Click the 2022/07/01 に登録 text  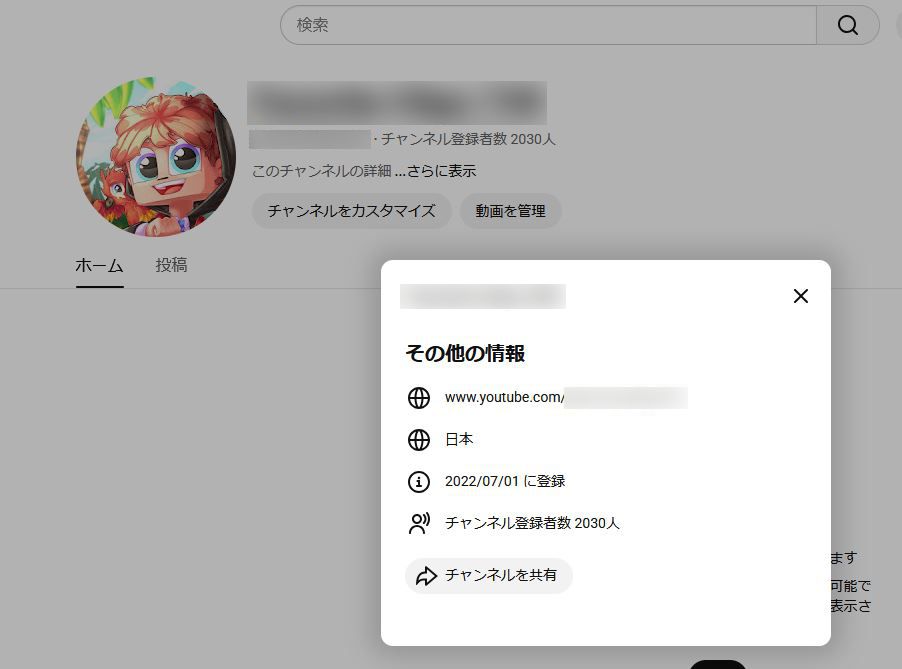505,482
